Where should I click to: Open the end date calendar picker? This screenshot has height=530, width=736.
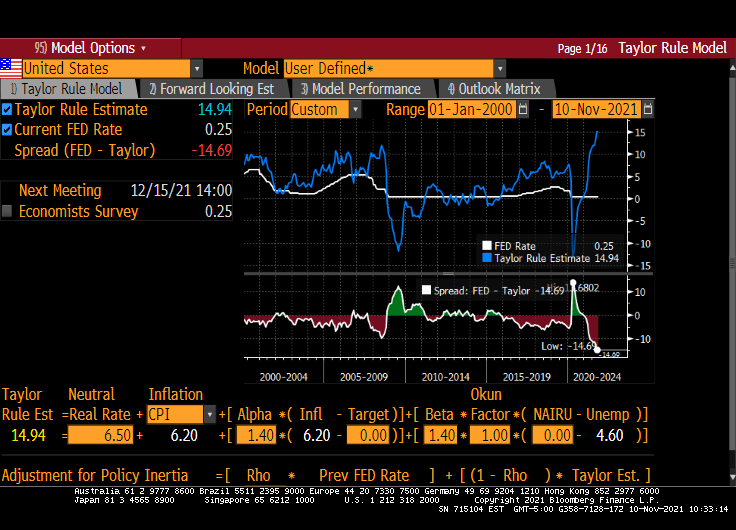tap(648, 109)
